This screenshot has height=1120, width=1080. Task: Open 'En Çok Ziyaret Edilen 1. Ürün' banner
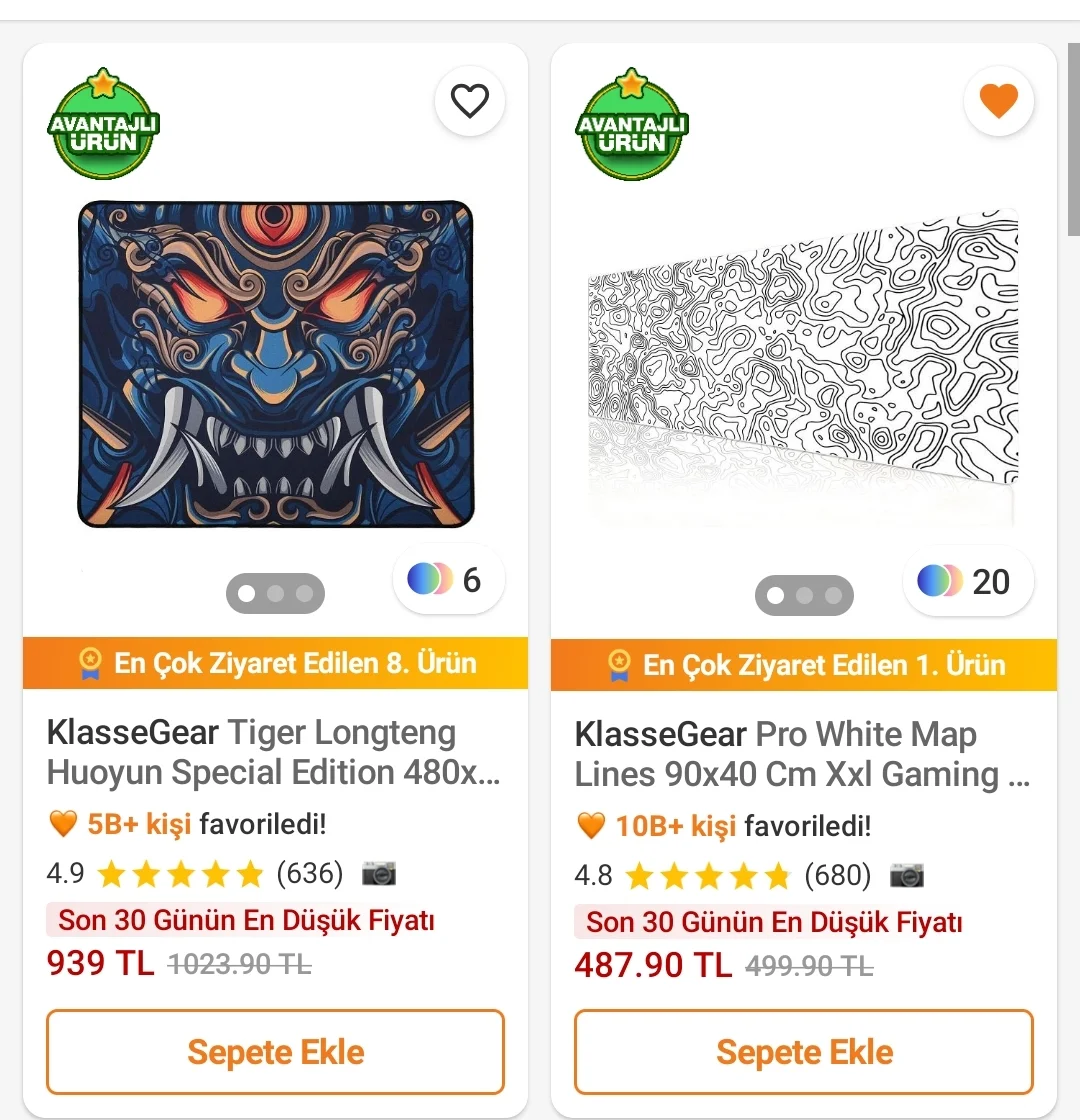[804, 665]
